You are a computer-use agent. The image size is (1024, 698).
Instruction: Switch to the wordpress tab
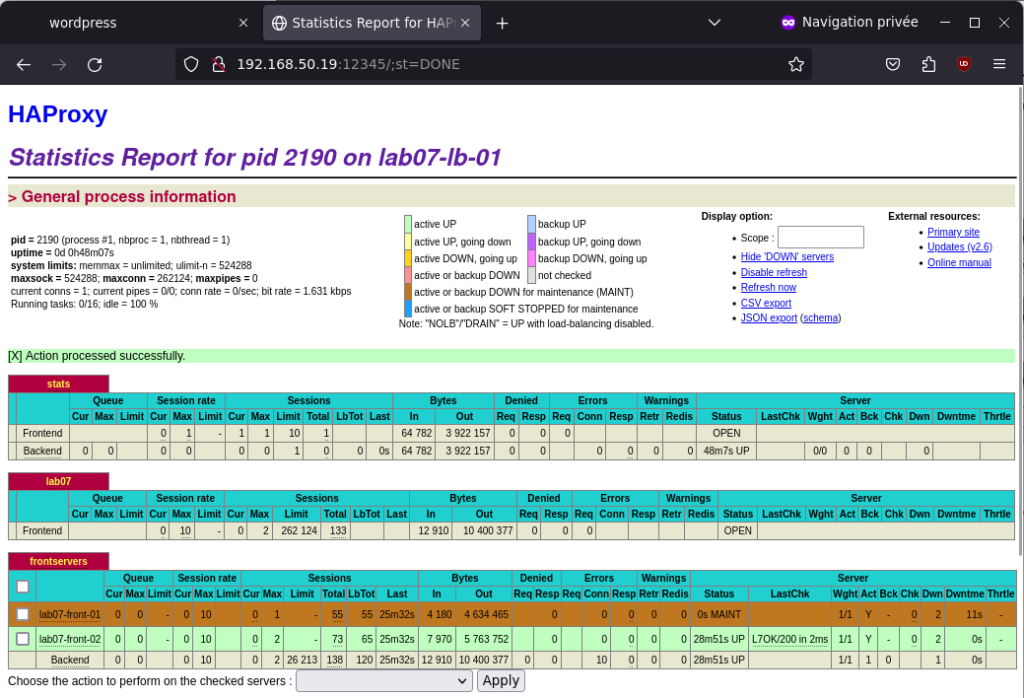(x=131, y=23)
